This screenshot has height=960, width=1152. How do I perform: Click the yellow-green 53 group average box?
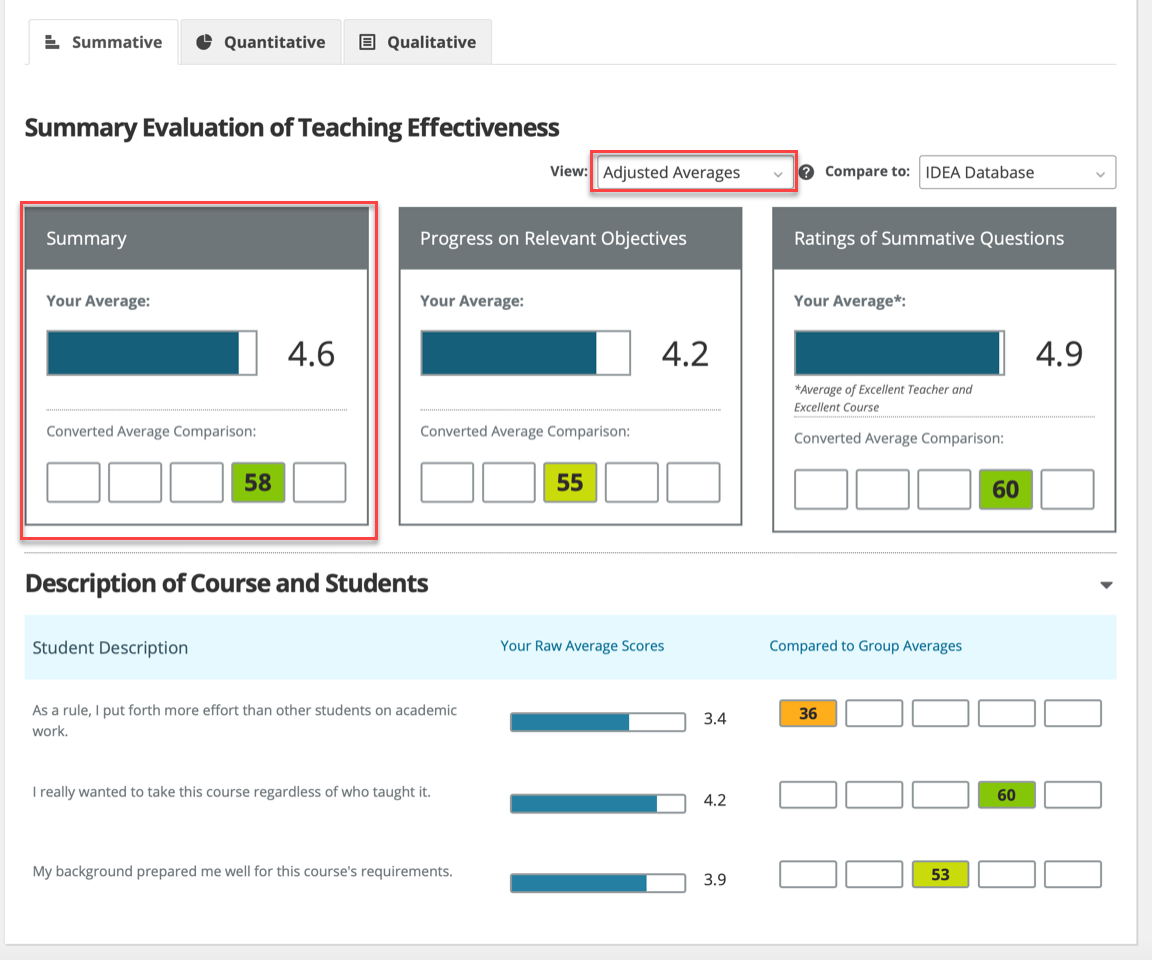940,875
